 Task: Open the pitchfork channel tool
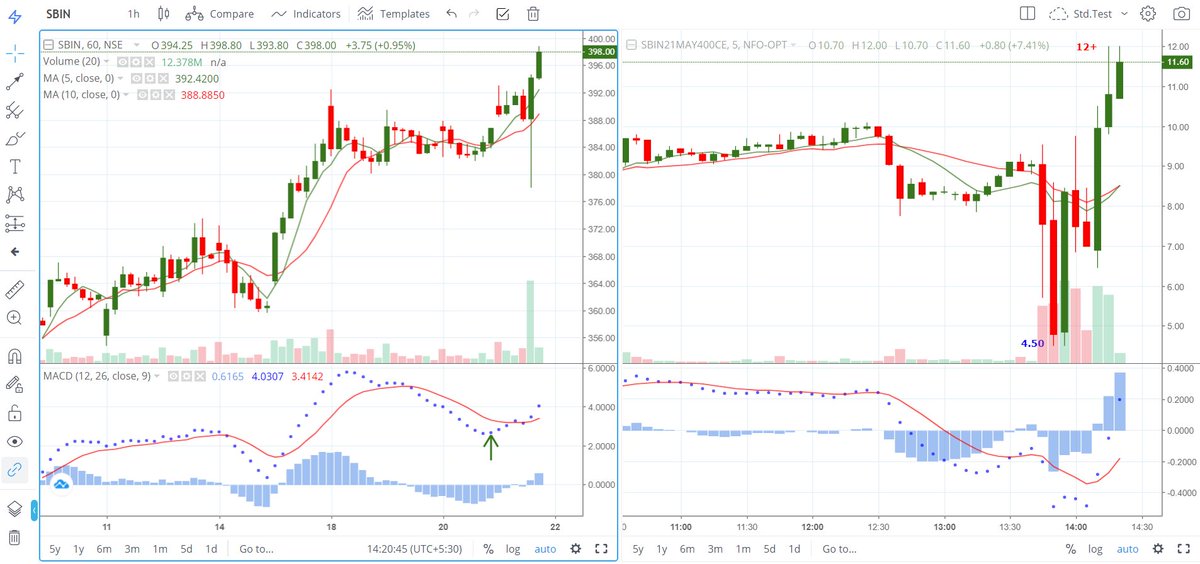pyautogui.click(x=14, y=110)
